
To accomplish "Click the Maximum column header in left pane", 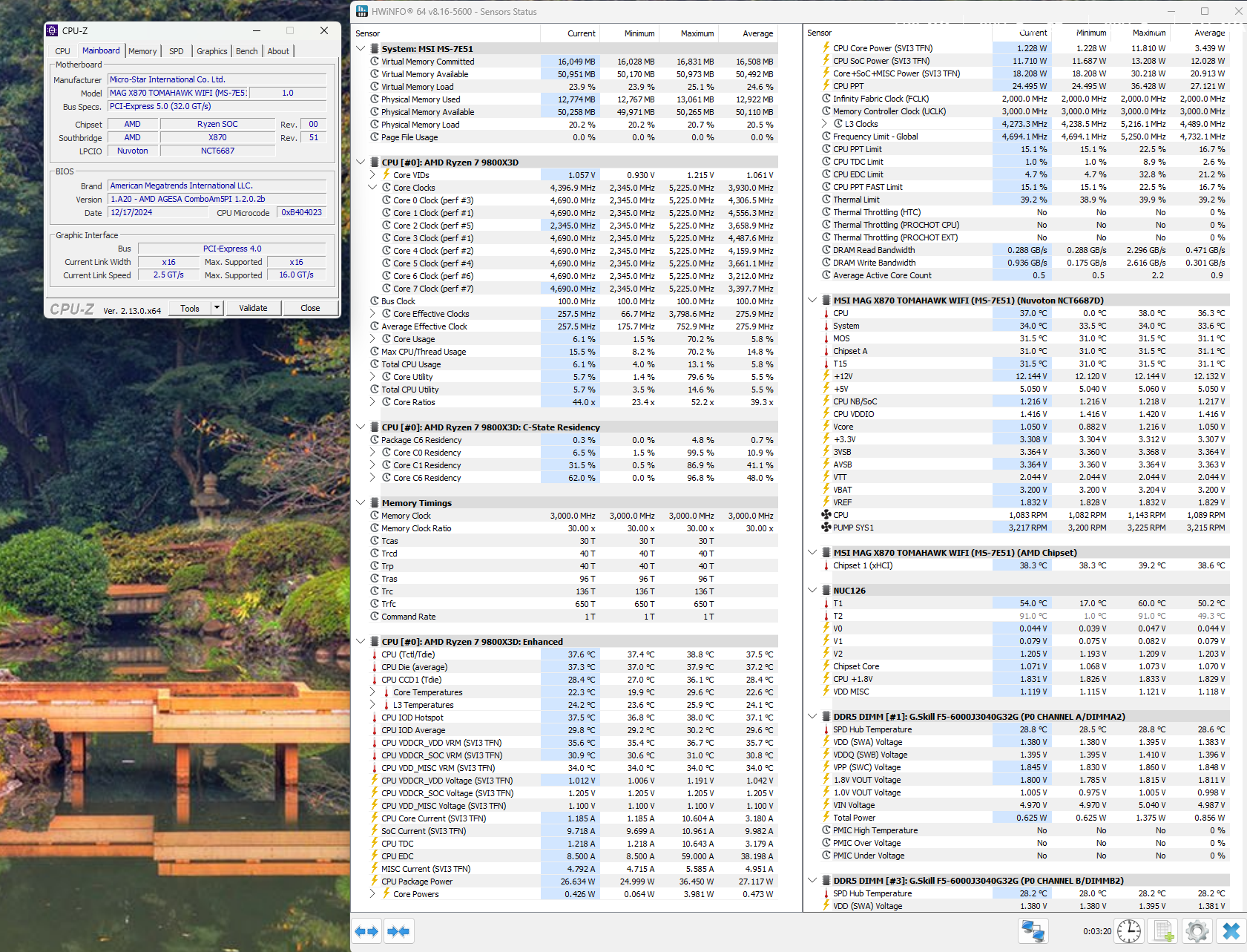I will click(x=688, y=33).
